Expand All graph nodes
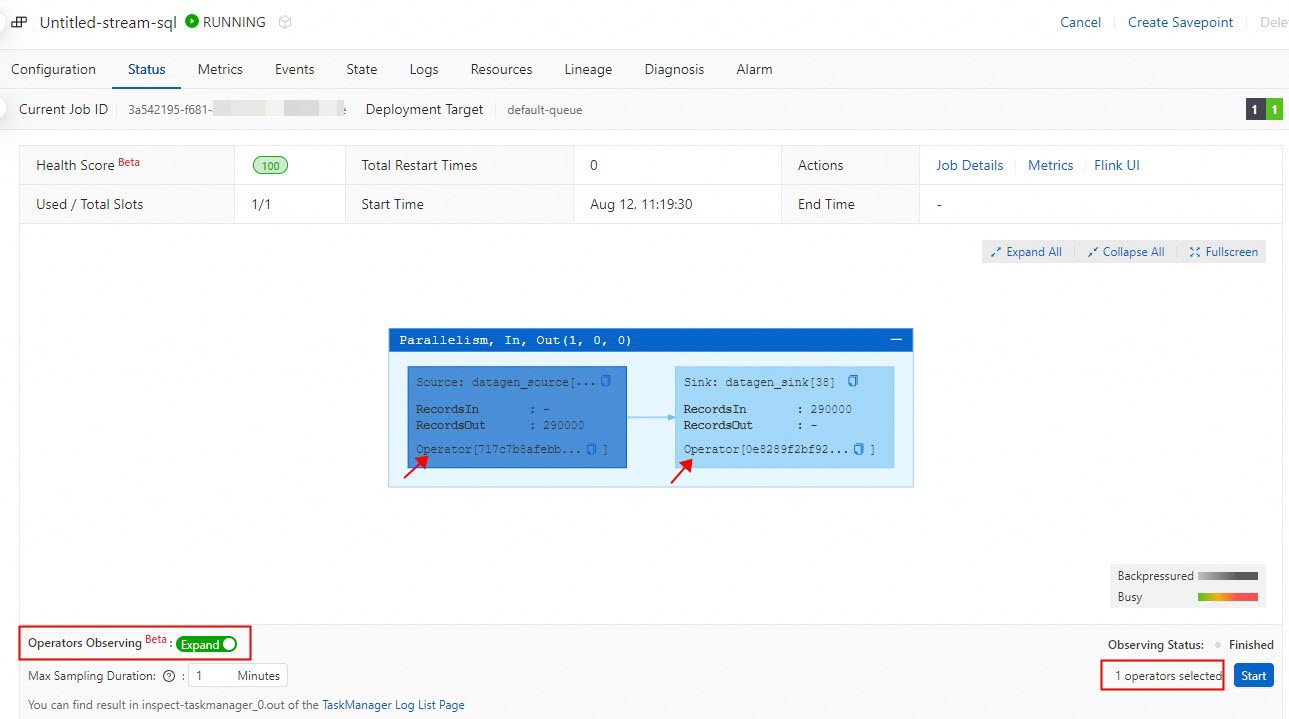Screen dimensions: 1289x719 (x=1026, y=252)
